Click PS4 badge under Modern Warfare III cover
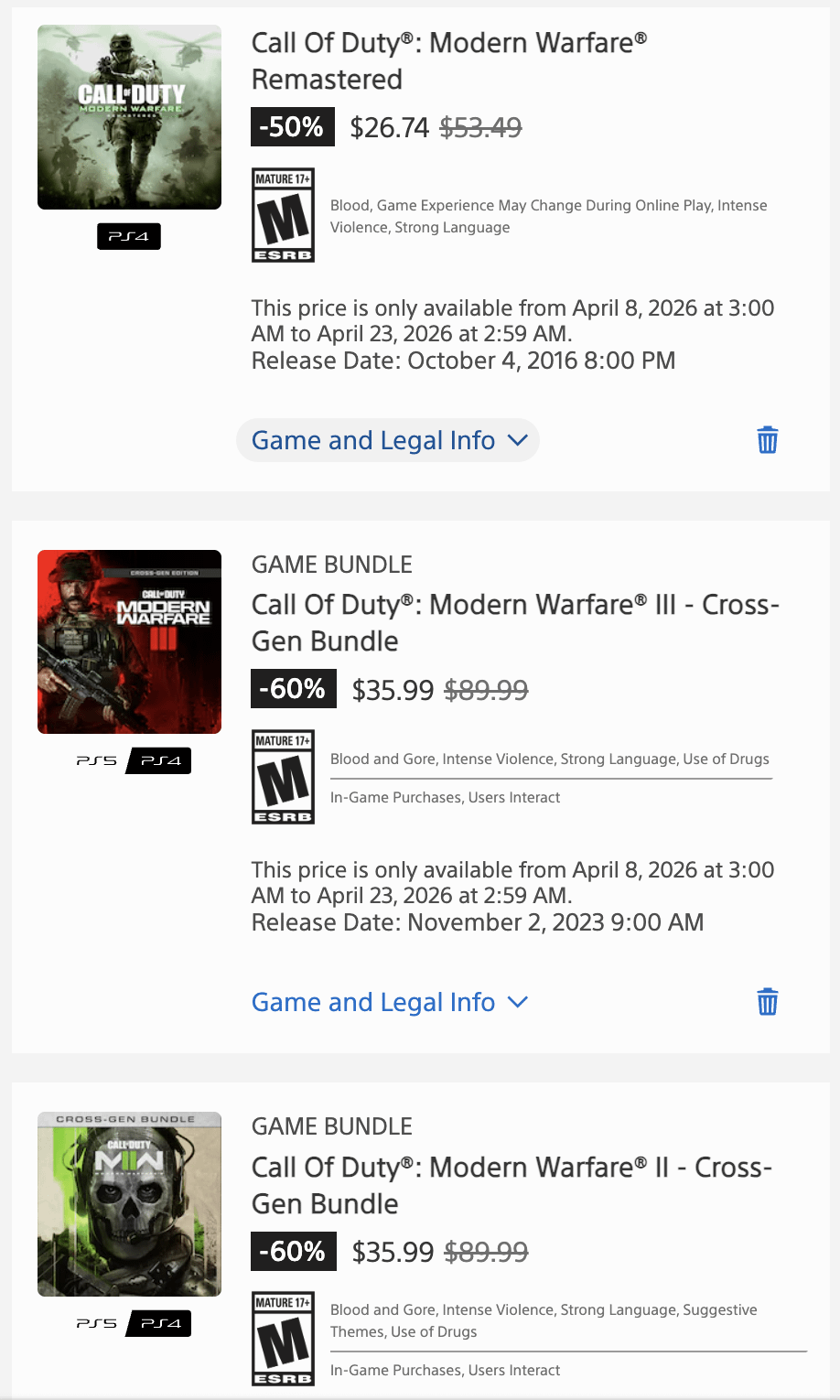Viewport: 840px width, 1400px height. click(159, 761)
